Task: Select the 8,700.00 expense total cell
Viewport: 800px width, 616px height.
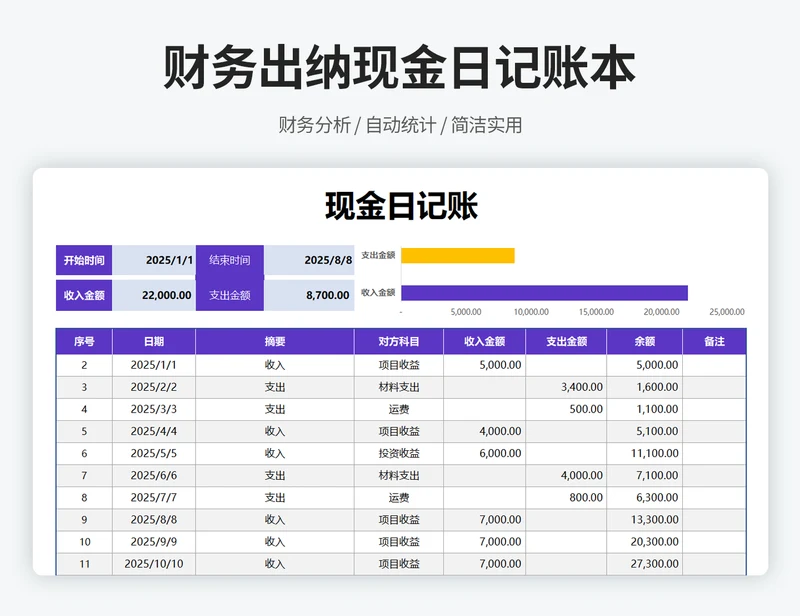Action: pos(309,295)
